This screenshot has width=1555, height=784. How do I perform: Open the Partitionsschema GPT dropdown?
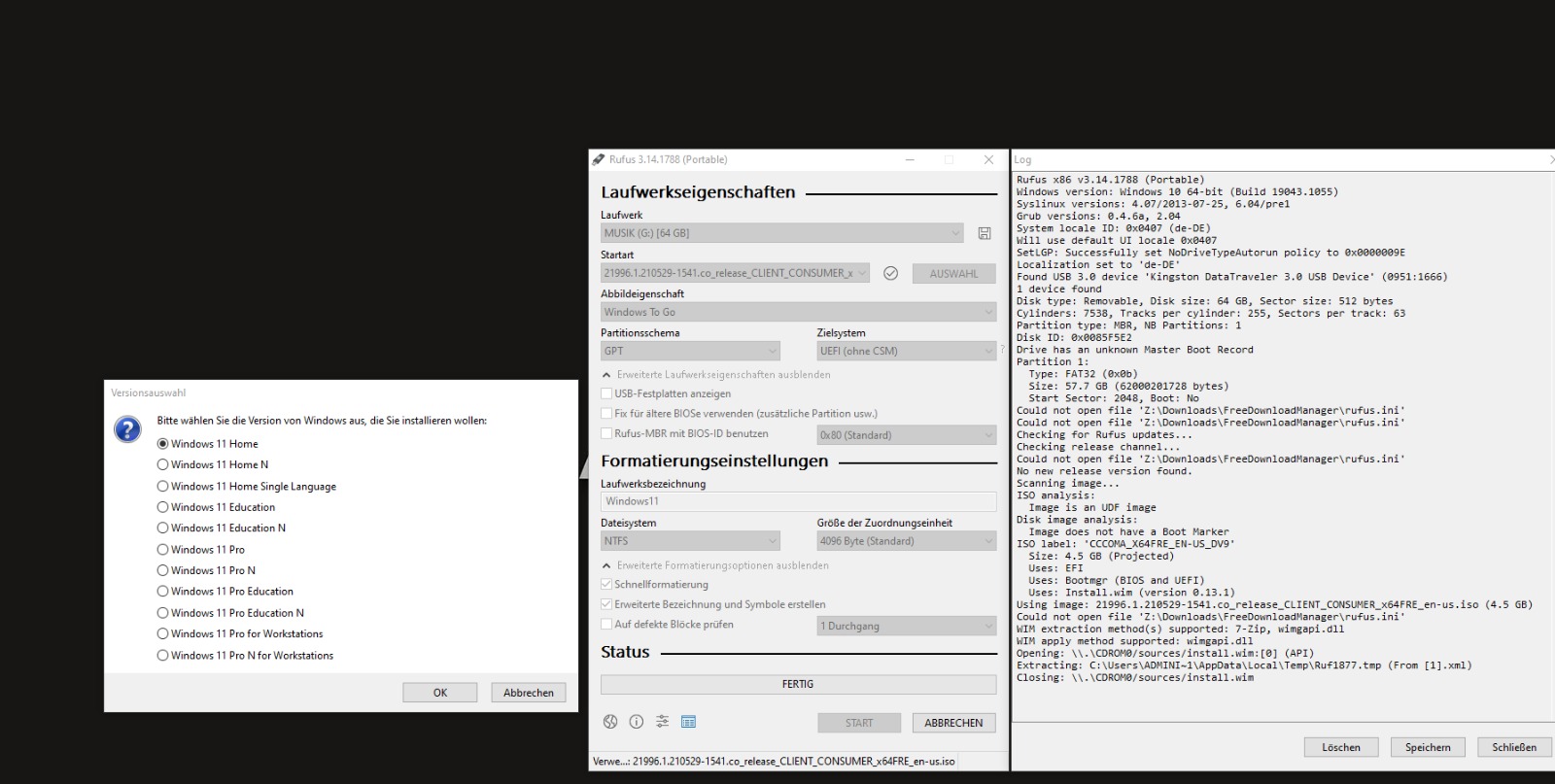click(x=690, y=352)
